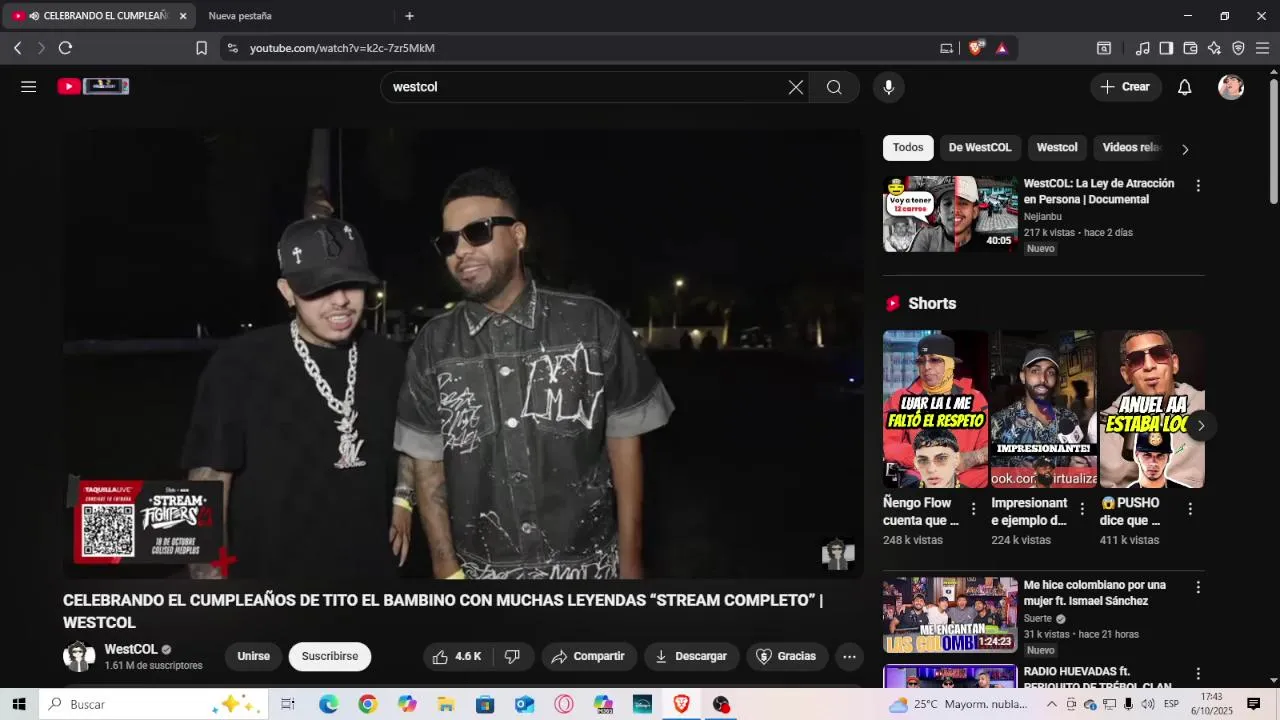Show hidden system tray icons

click(1051, 704)
